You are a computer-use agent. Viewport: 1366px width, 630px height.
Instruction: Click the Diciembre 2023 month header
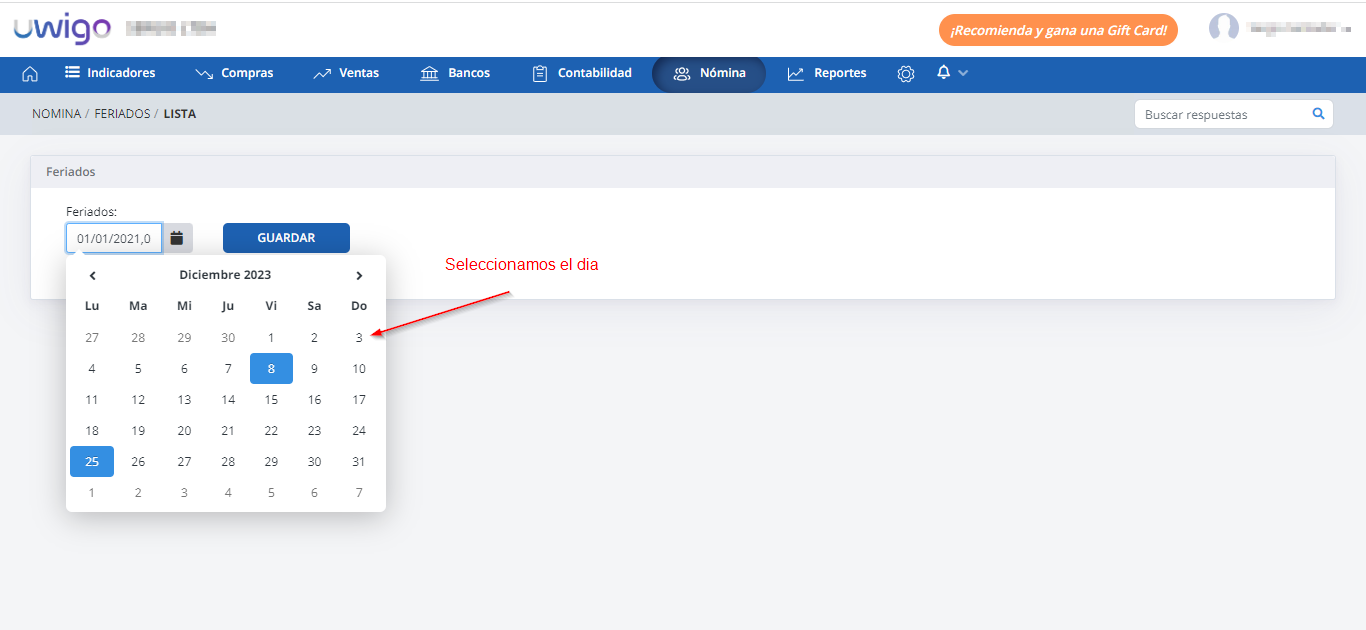225,275
